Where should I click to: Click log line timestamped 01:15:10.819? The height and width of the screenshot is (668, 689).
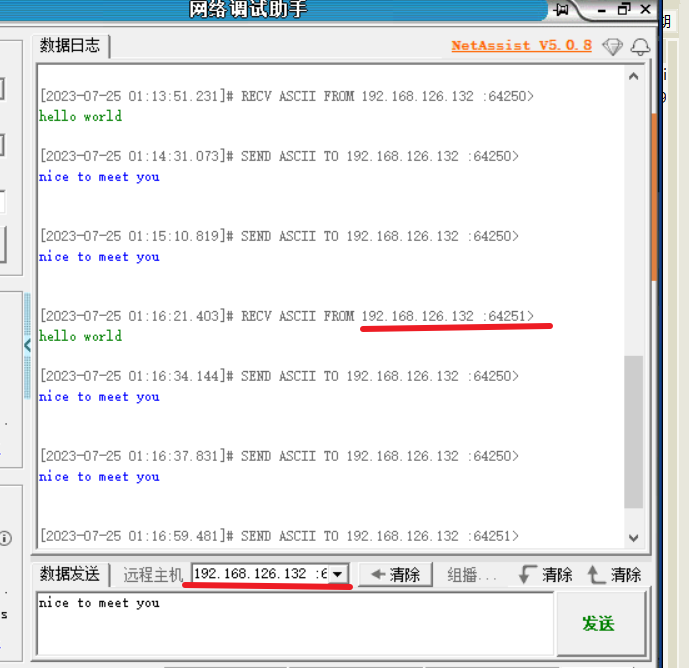pyautogui.click(x=279, y=236)
